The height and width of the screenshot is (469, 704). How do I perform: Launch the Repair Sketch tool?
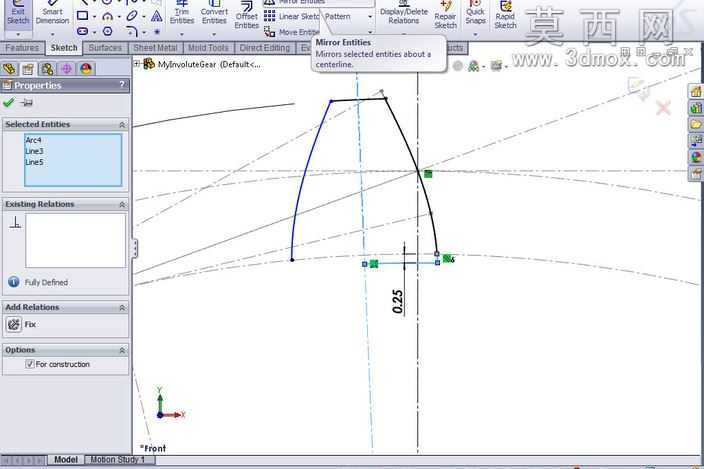pyautogui.click(x=445, y=16)
